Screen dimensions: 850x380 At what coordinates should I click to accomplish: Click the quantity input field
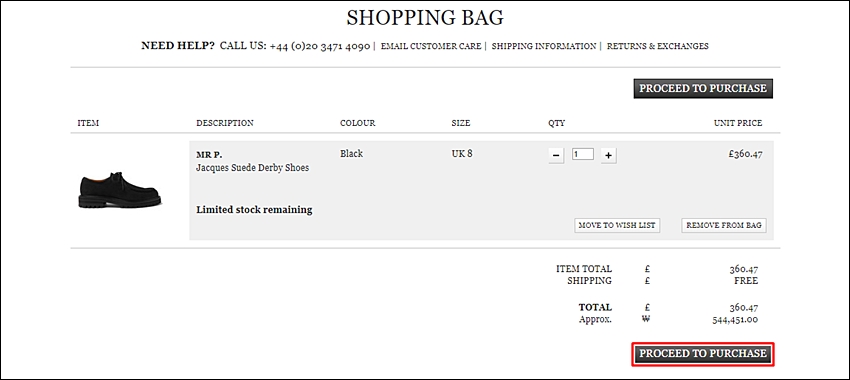[x=583, y=154]
